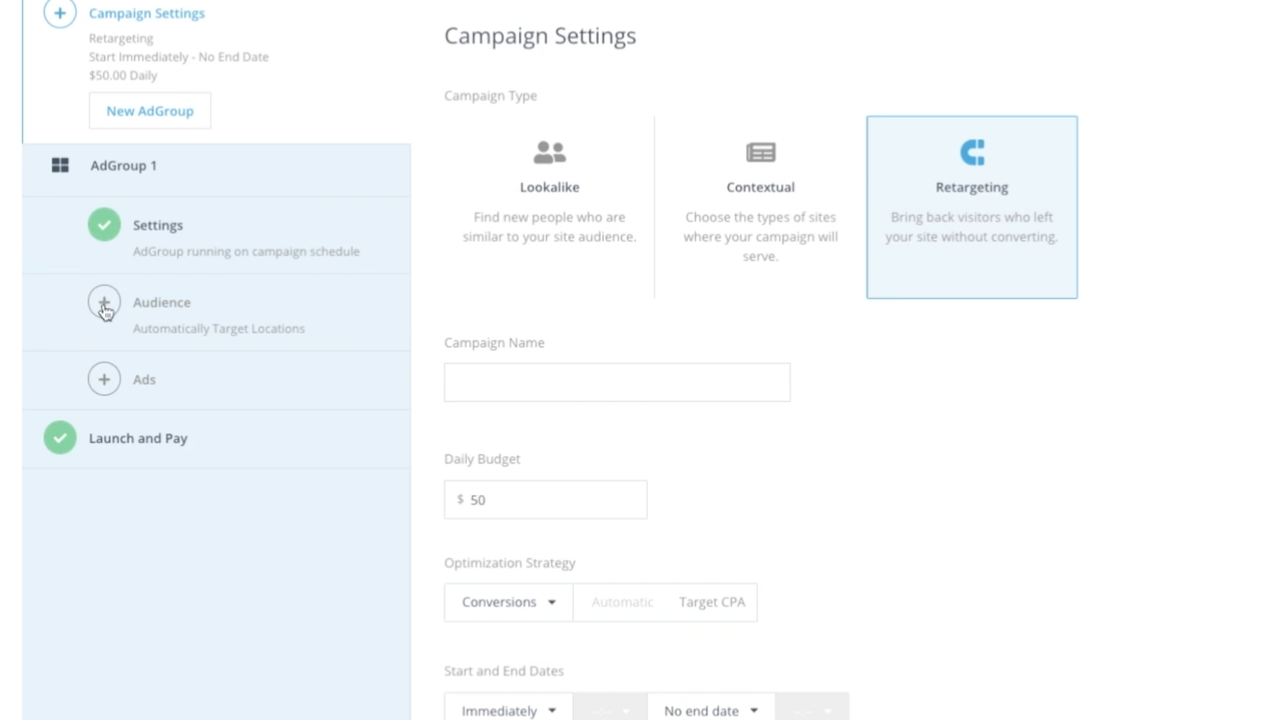Toggle the Retargeting campaign type selection
The width and height of the screenshot is (1279, 720).
[x=971, y=206]
